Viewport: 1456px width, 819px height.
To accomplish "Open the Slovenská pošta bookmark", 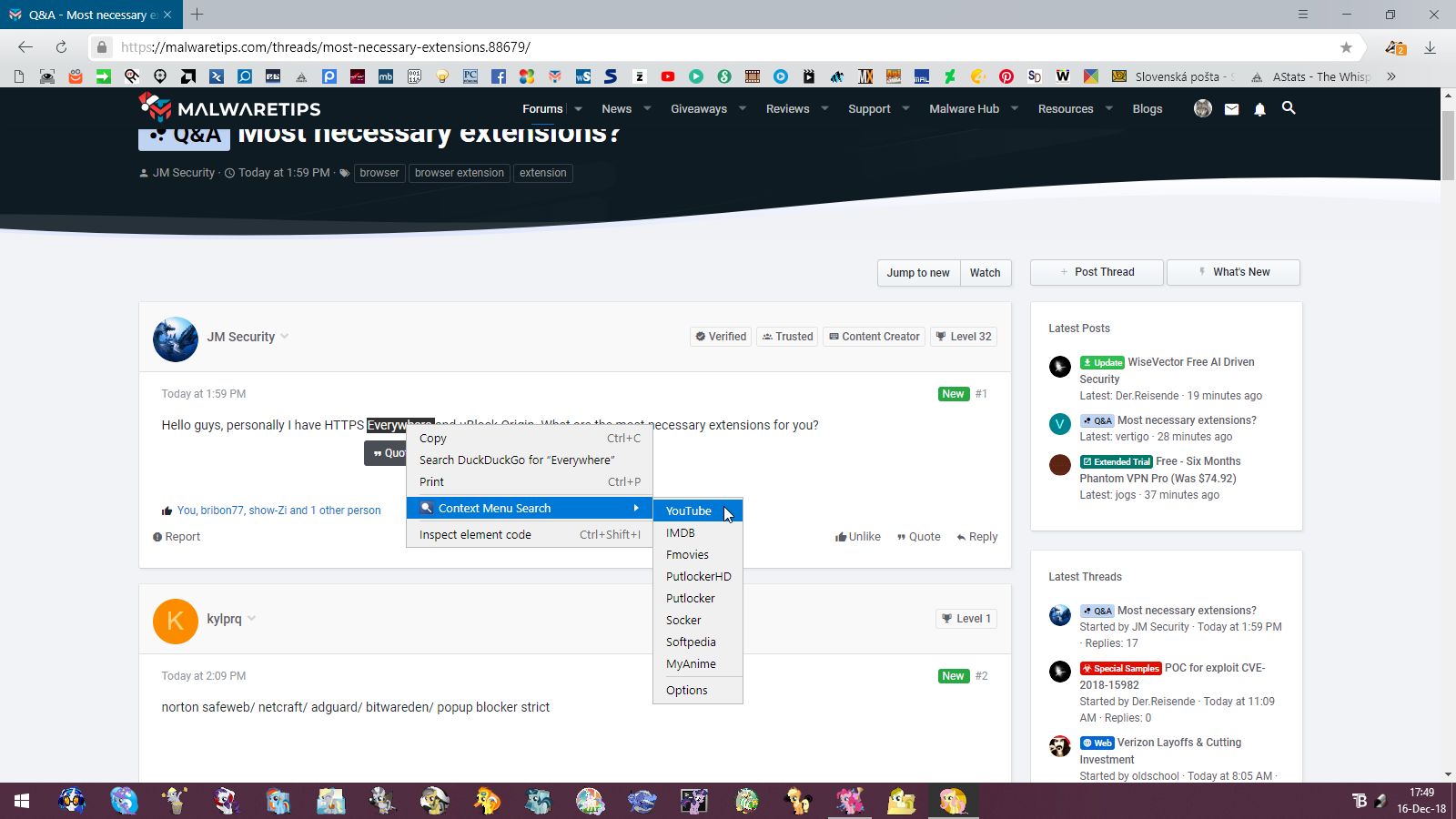I will 1172,76.
